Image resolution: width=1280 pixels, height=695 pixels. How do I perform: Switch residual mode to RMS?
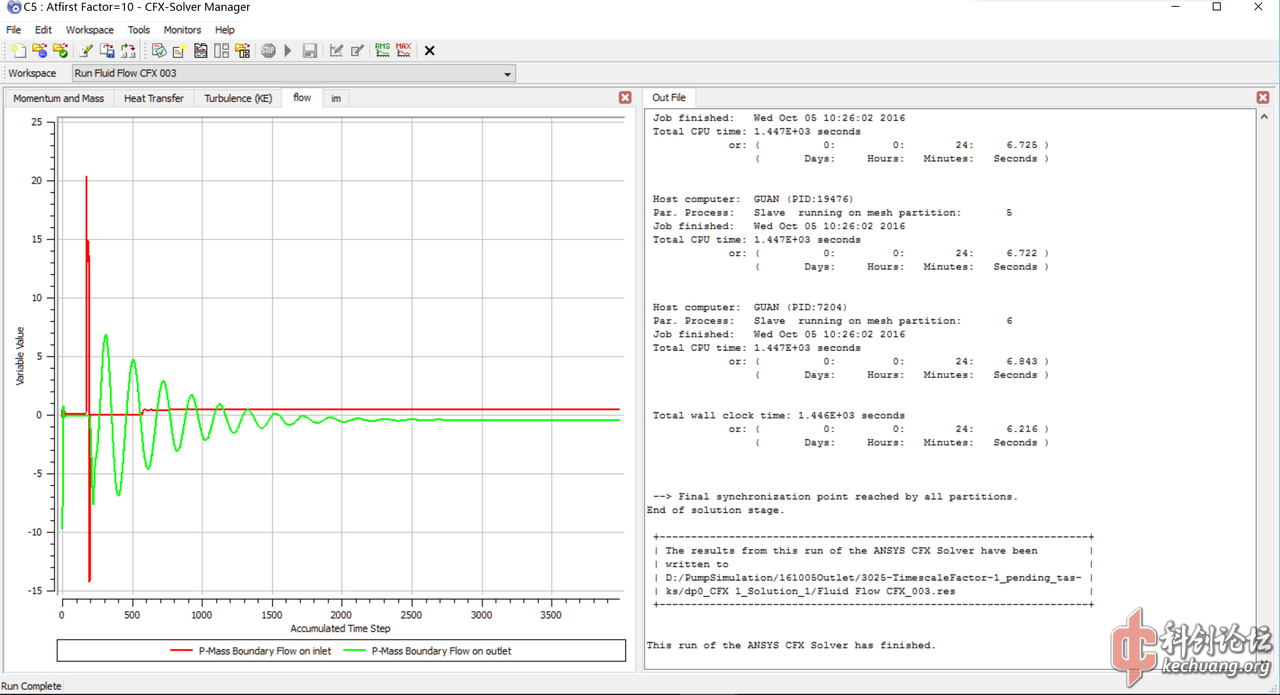click(x=383, y=50)
